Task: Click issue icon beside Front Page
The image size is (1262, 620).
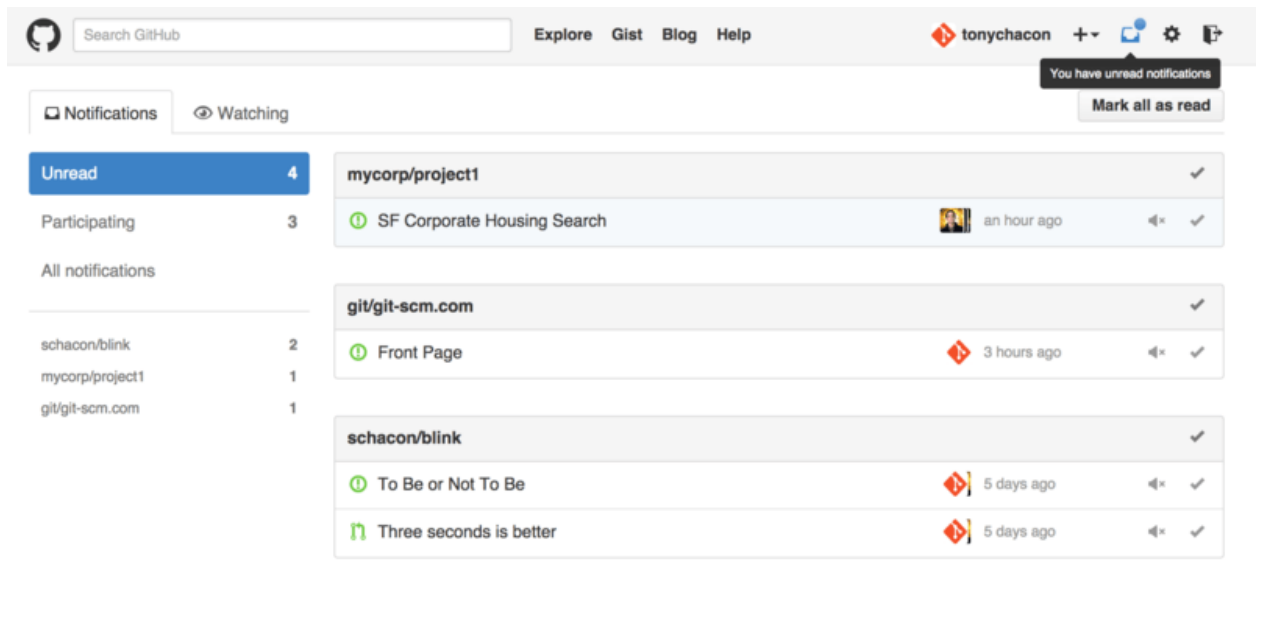Action: (x=358, y=353)
